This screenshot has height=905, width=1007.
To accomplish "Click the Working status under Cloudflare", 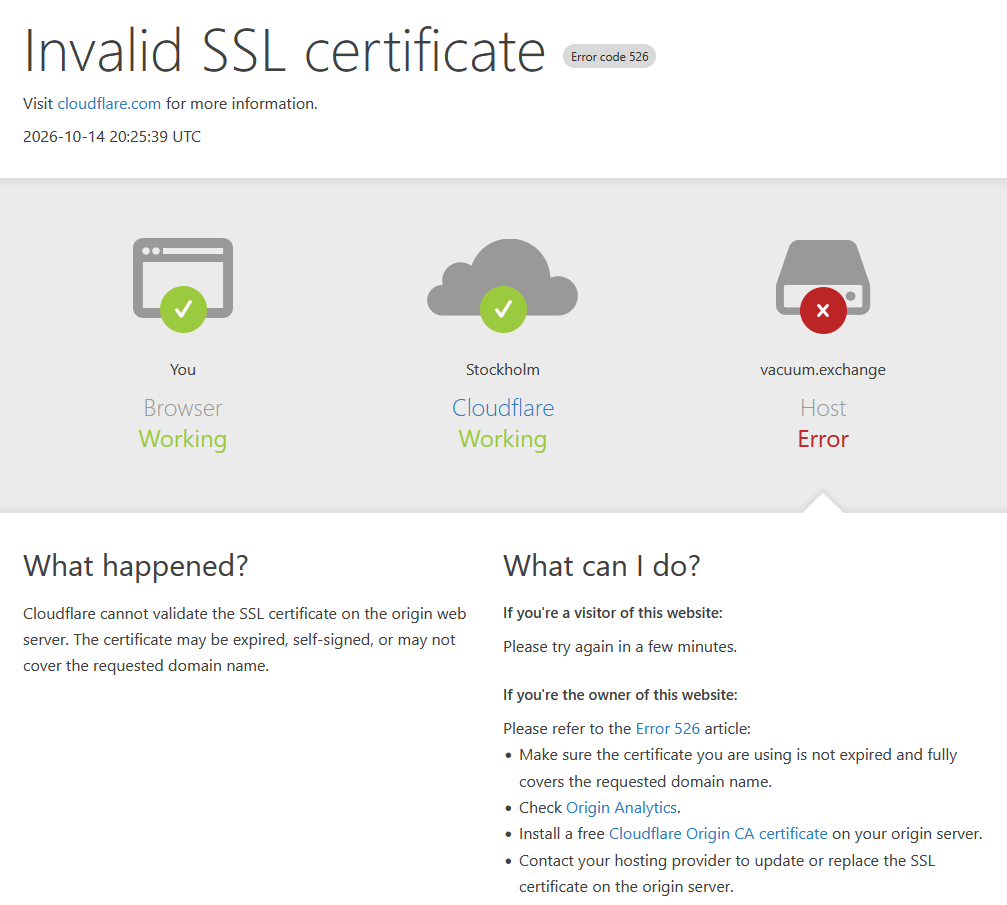I will point(503,439).
